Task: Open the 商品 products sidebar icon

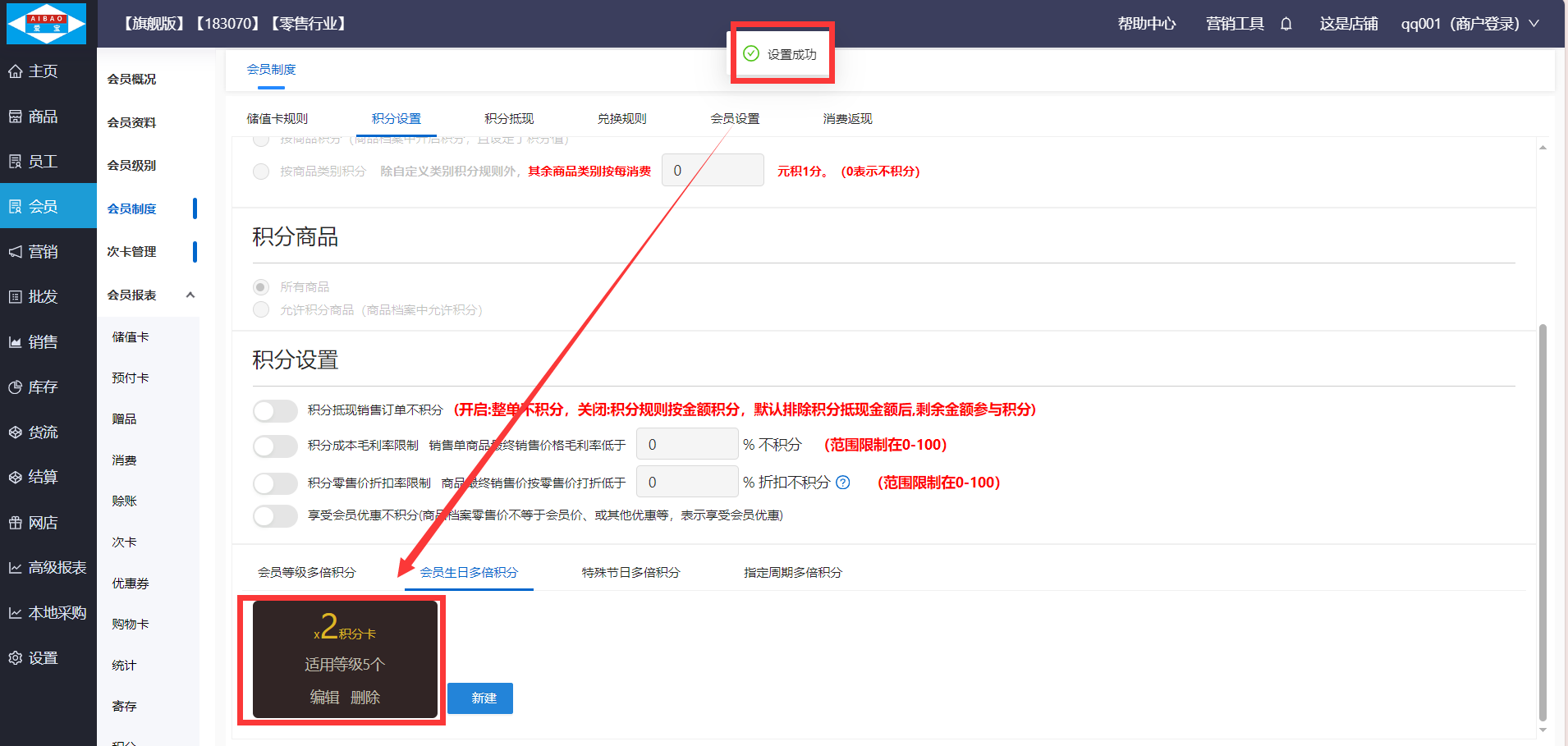Action: pos(16,117)
